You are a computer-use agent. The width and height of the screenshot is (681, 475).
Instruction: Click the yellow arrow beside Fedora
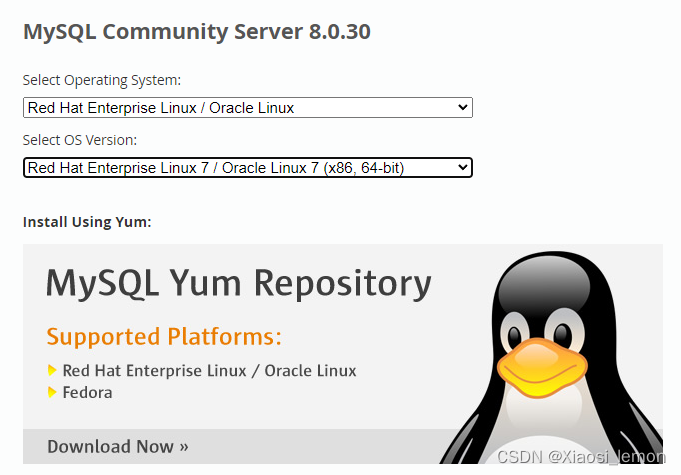[x=52, y=393]
